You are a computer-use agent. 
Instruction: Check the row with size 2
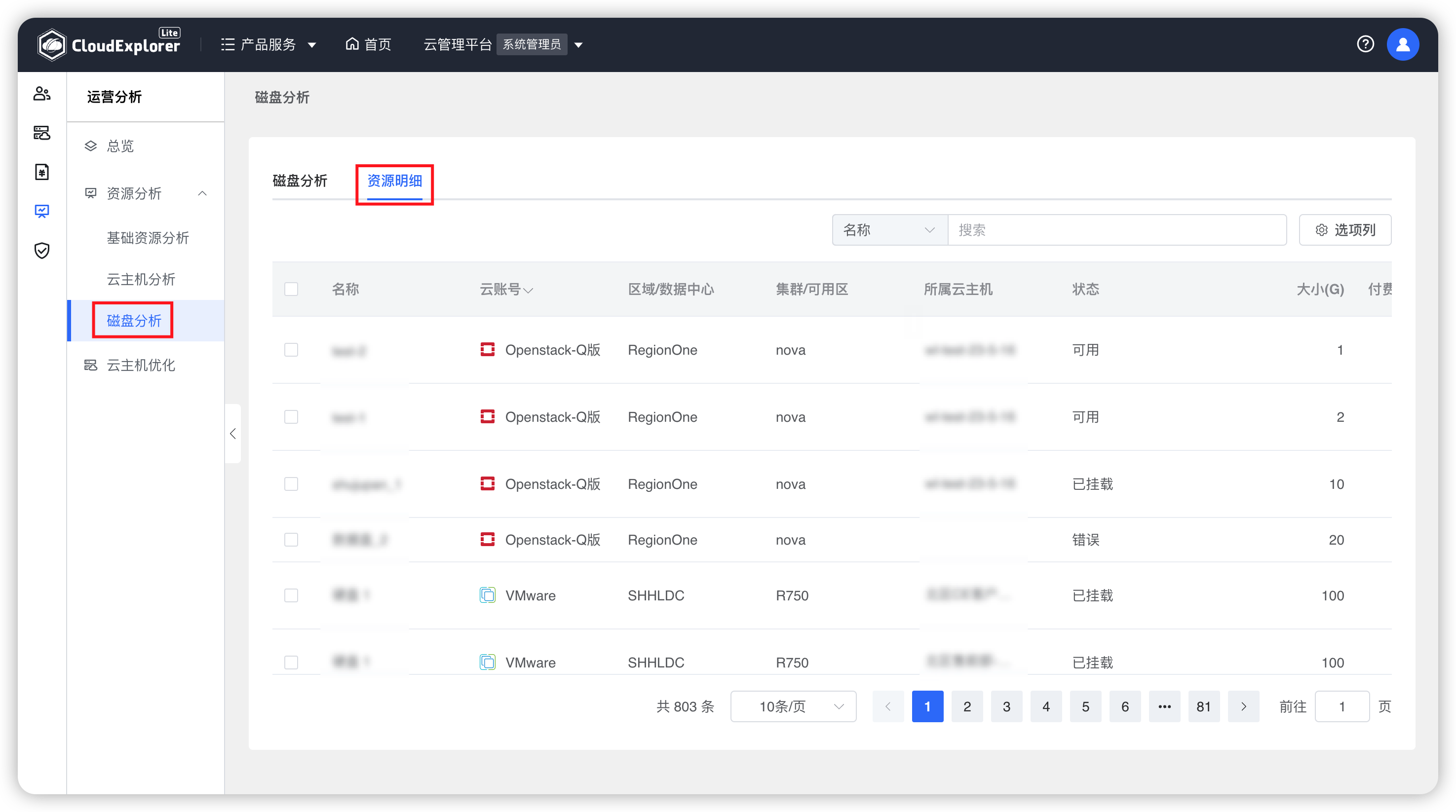[x=291, y=417]
